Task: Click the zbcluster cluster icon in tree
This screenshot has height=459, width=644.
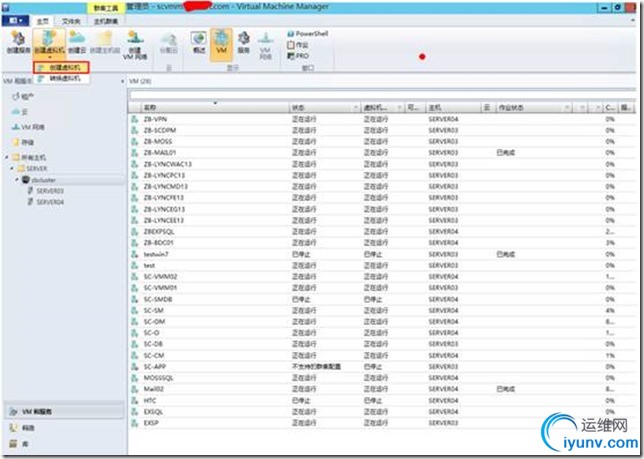Action: pos(26,180)
